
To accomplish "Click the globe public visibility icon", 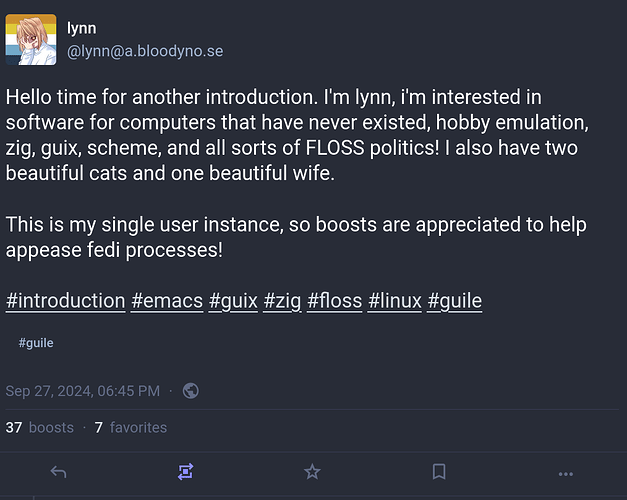I will (191, 391).
